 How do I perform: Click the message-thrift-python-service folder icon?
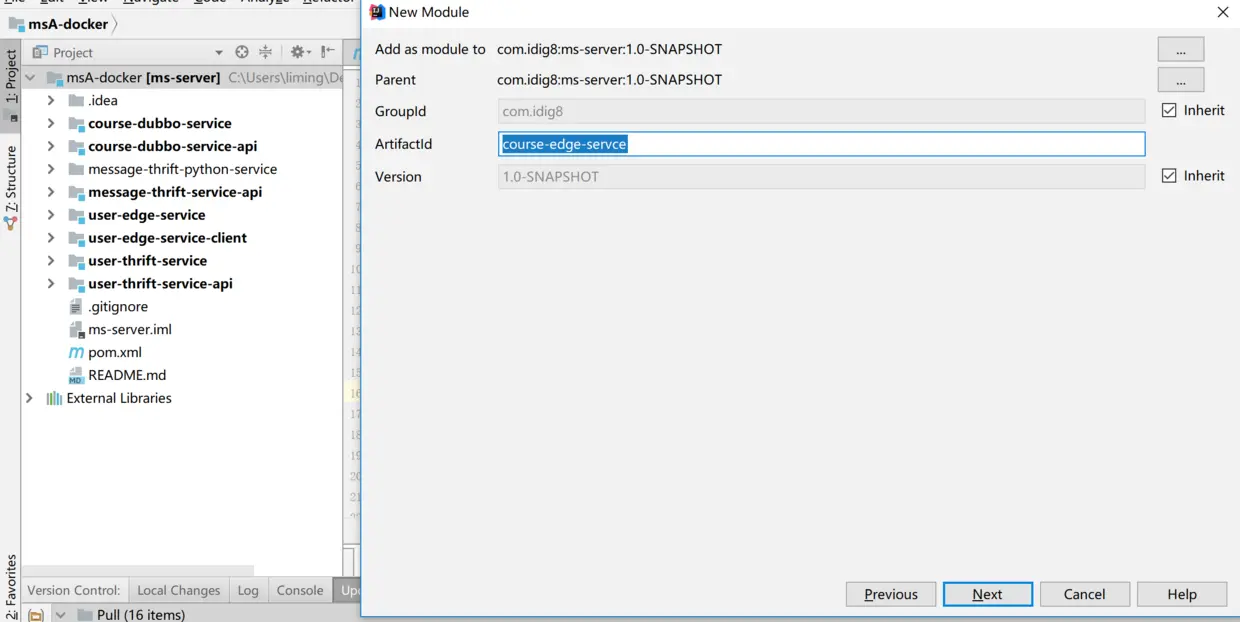(76, 169)
